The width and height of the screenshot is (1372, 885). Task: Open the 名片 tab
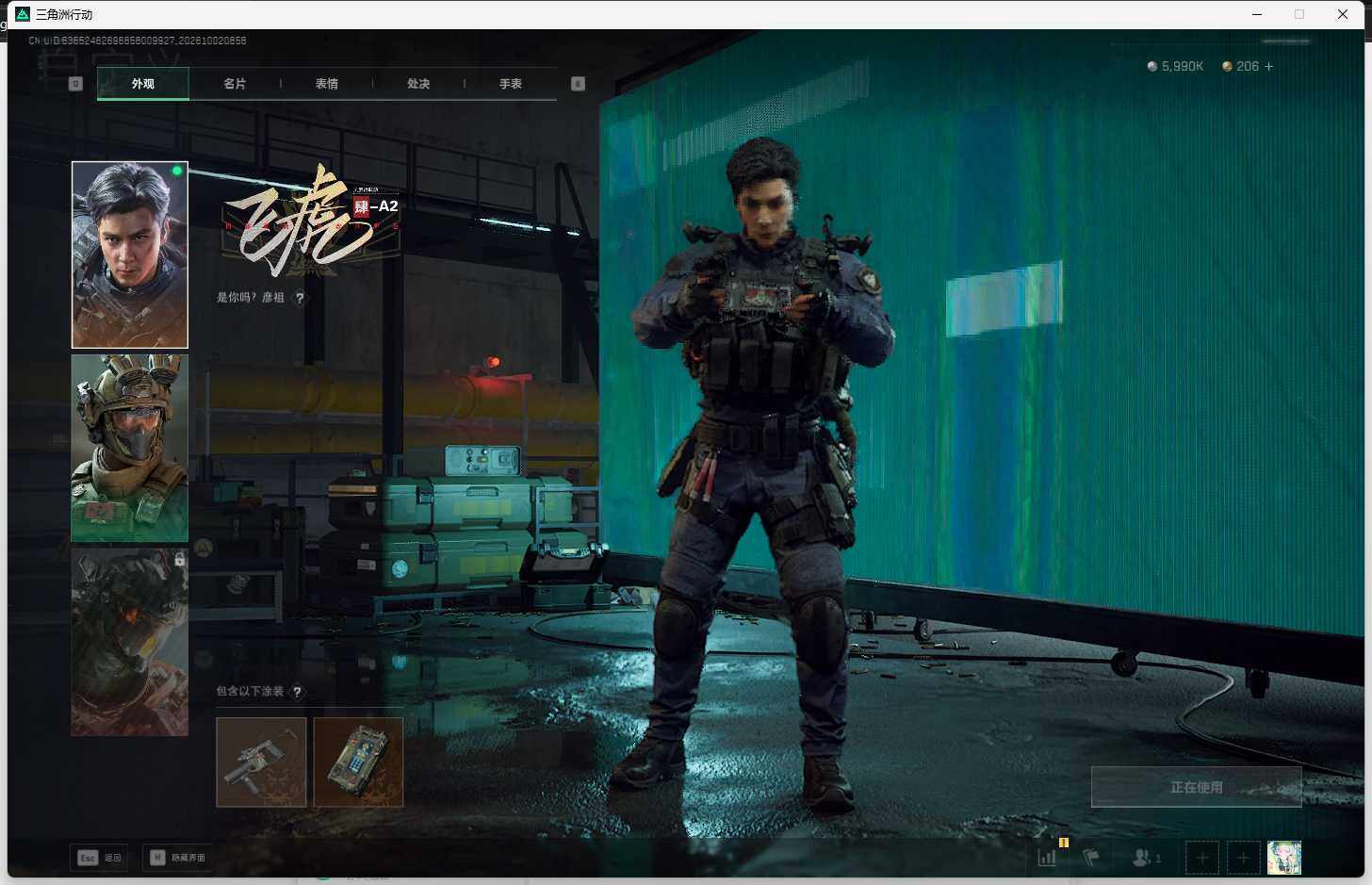(x=235, y=84)
